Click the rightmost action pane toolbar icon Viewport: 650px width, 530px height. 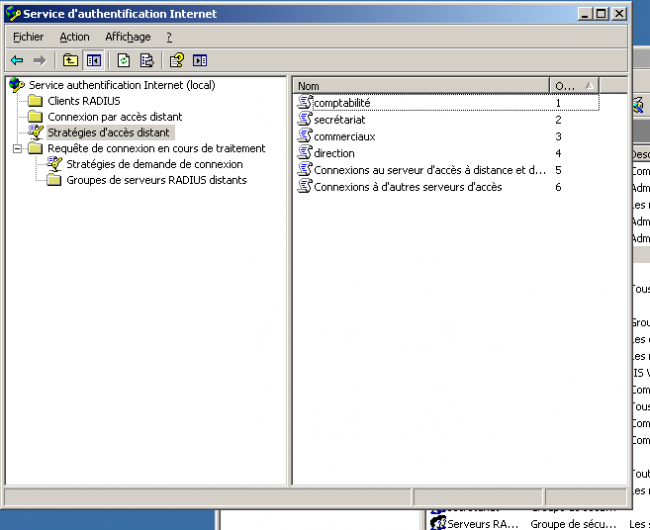tap(200, 60)
